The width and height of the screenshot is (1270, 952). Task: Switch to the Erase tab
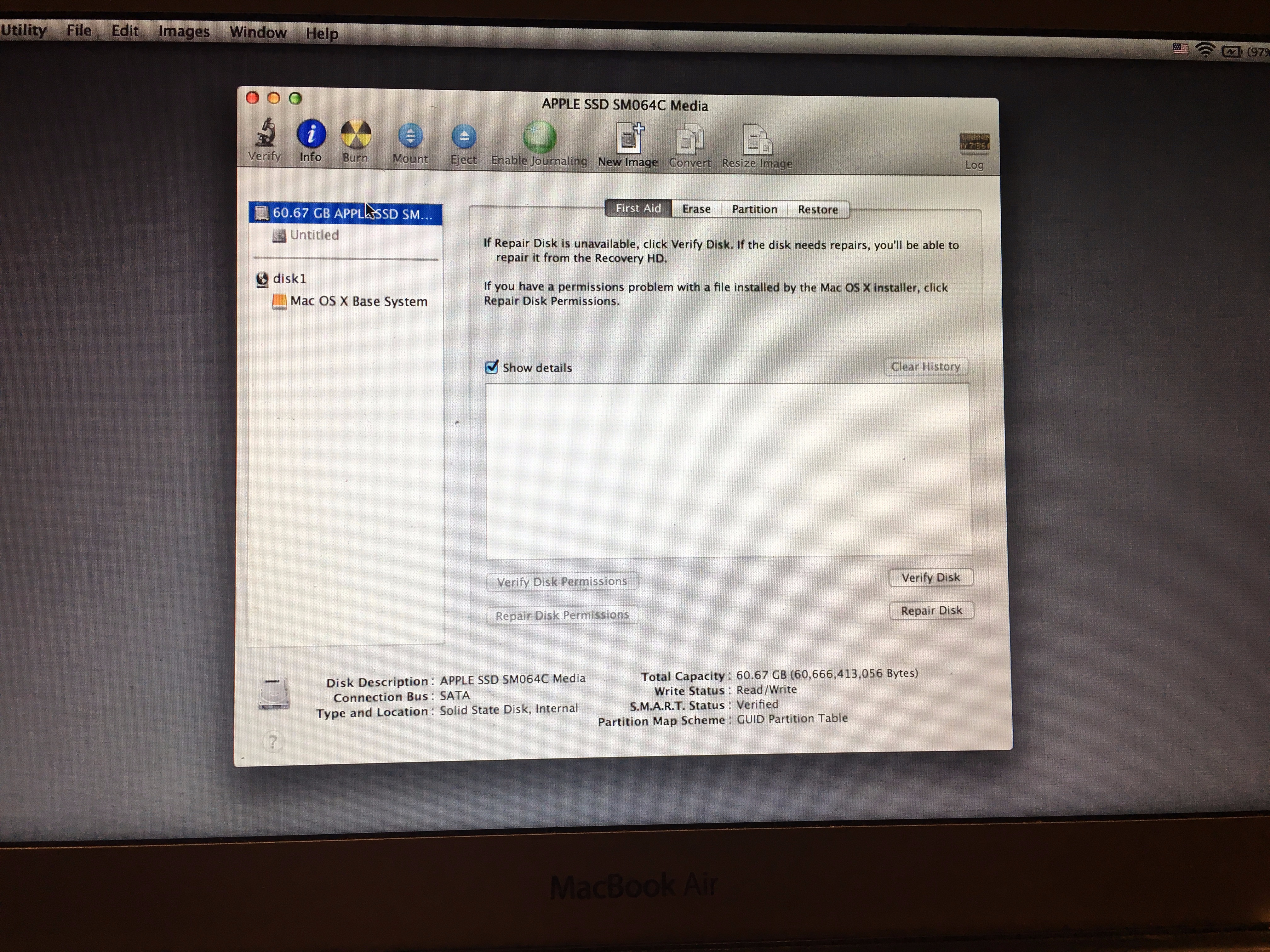(696, 209)
